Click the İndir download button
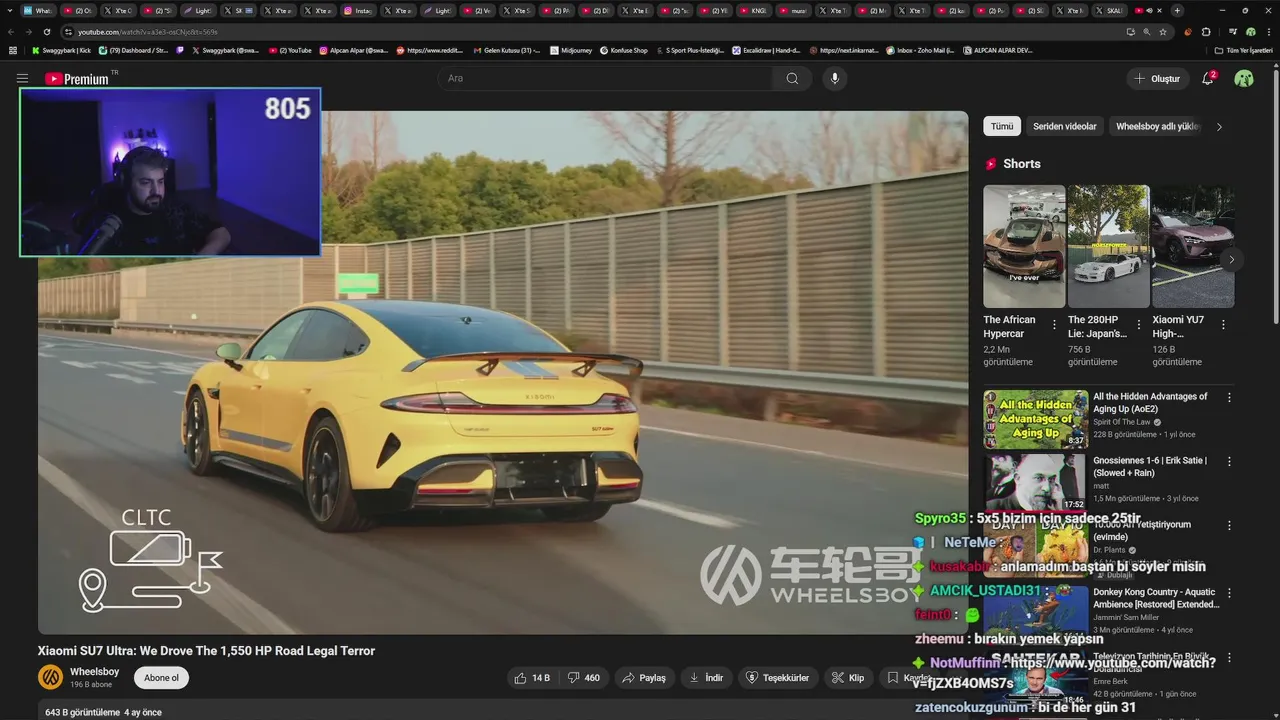This screenshot has height=720, width=1280. [706, 678]
